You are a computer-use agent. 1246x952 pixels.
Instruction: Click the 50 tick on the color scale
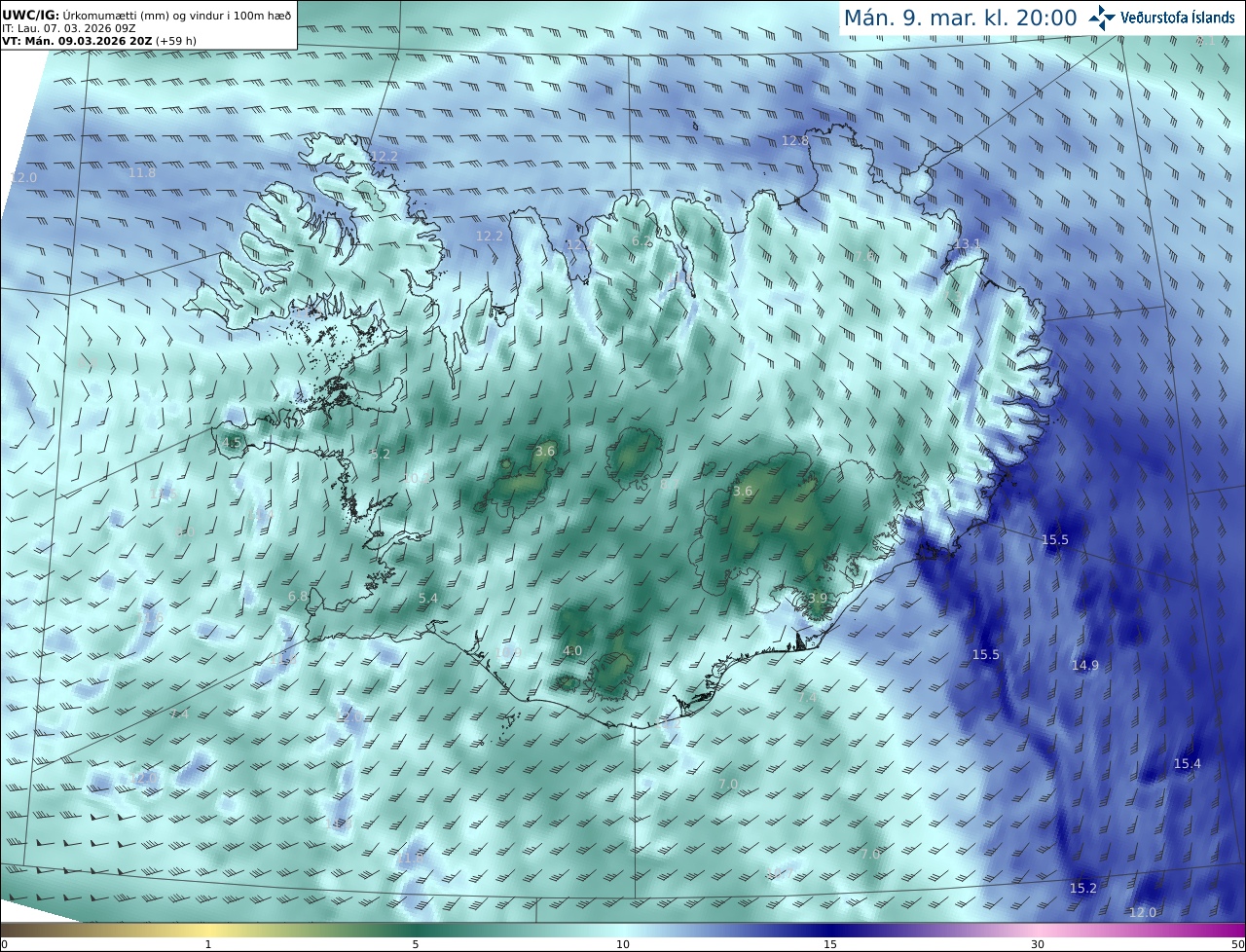1237,944
